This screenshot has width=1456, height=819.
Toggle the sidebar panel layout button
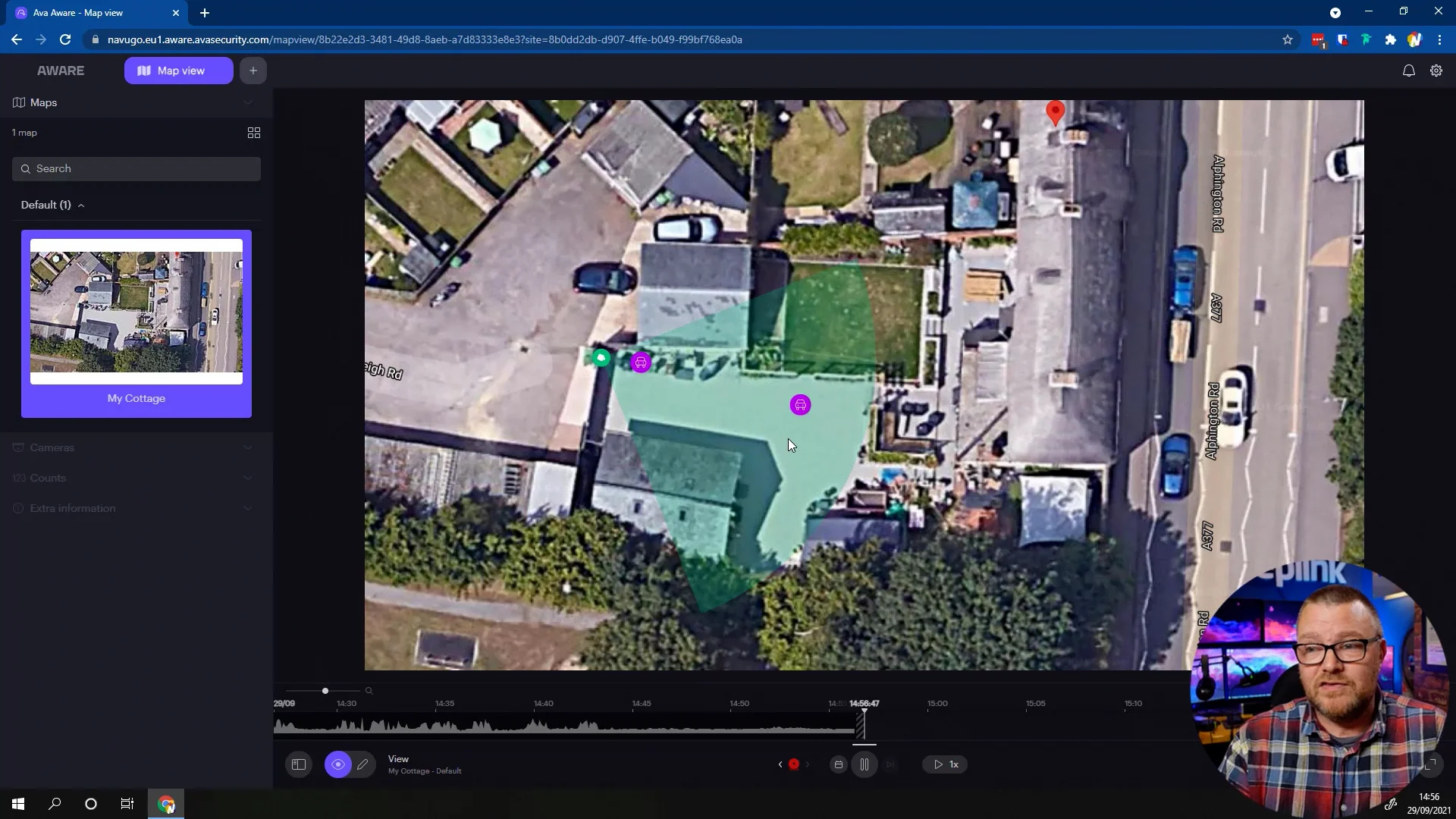tap(299, 764)
